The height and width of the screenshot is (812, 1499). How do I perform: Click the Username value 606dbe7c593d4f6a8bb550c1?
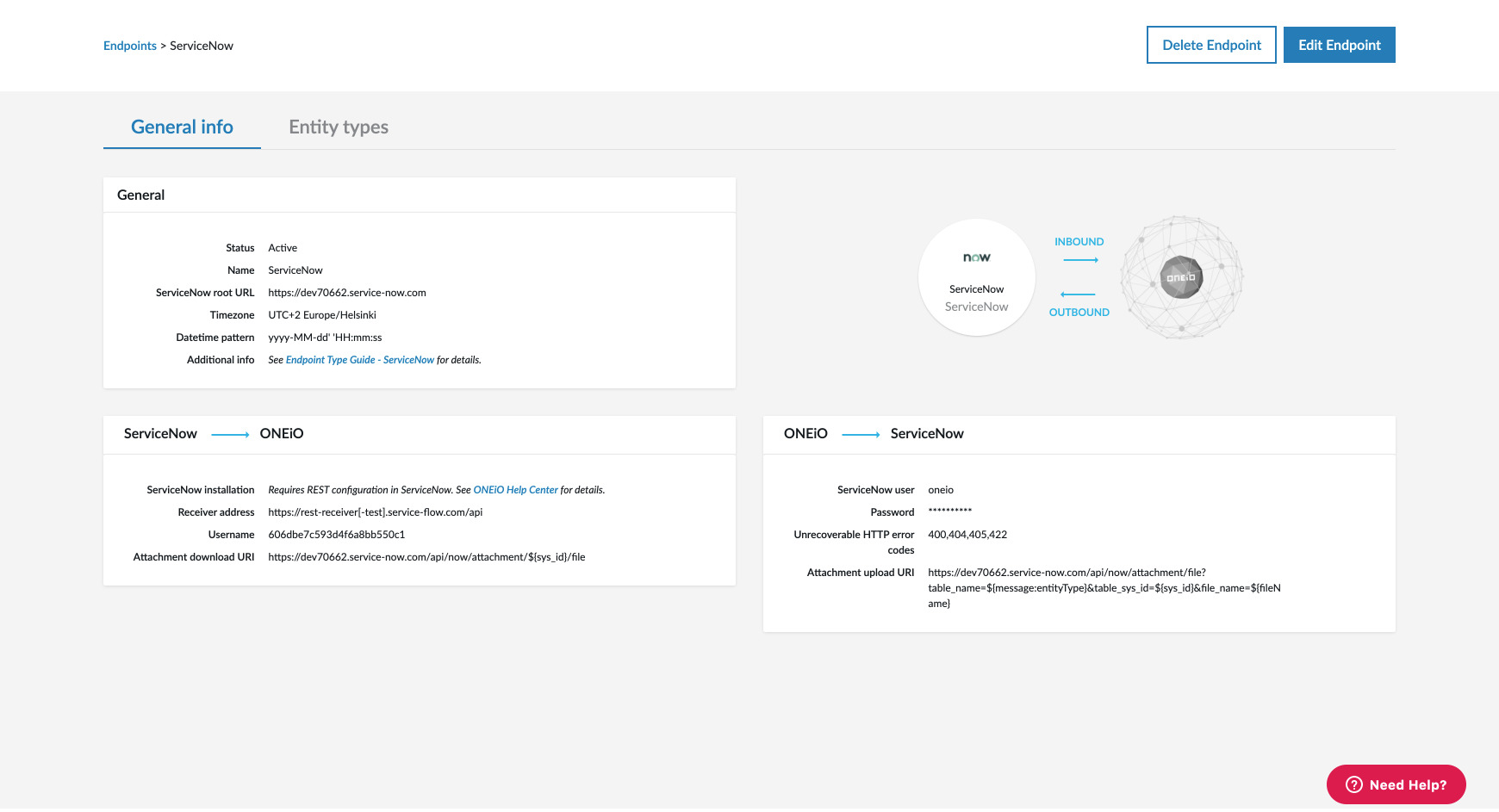pos(337,535)
